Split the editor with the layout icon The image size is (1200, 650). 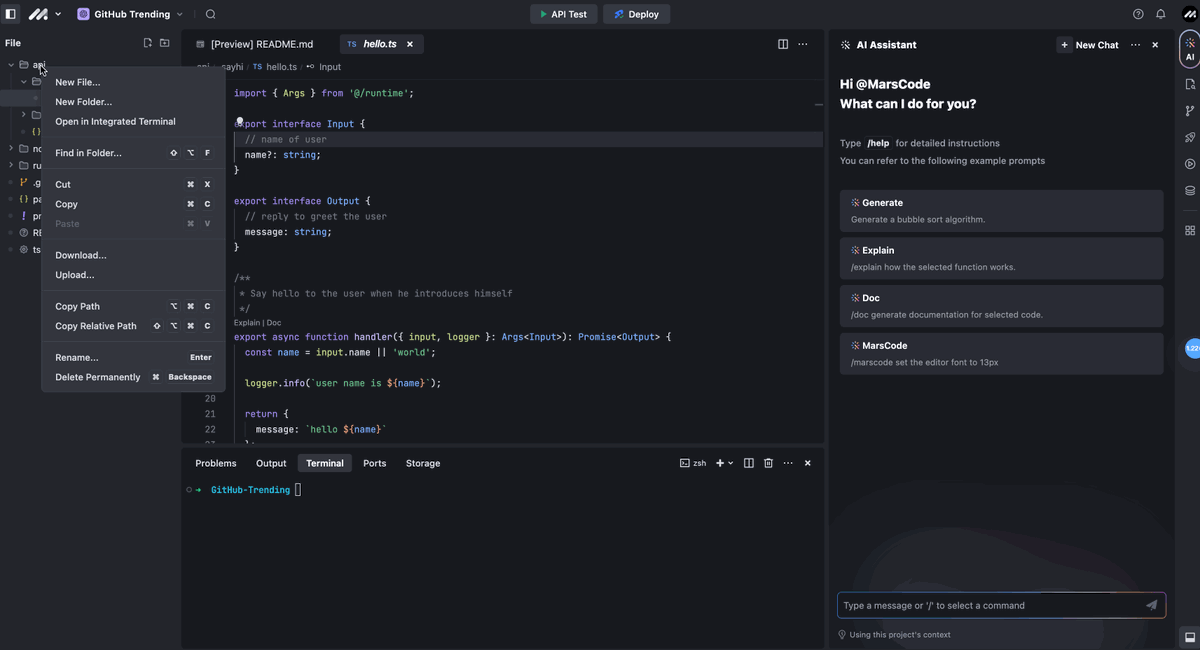(x=783, y=44)
